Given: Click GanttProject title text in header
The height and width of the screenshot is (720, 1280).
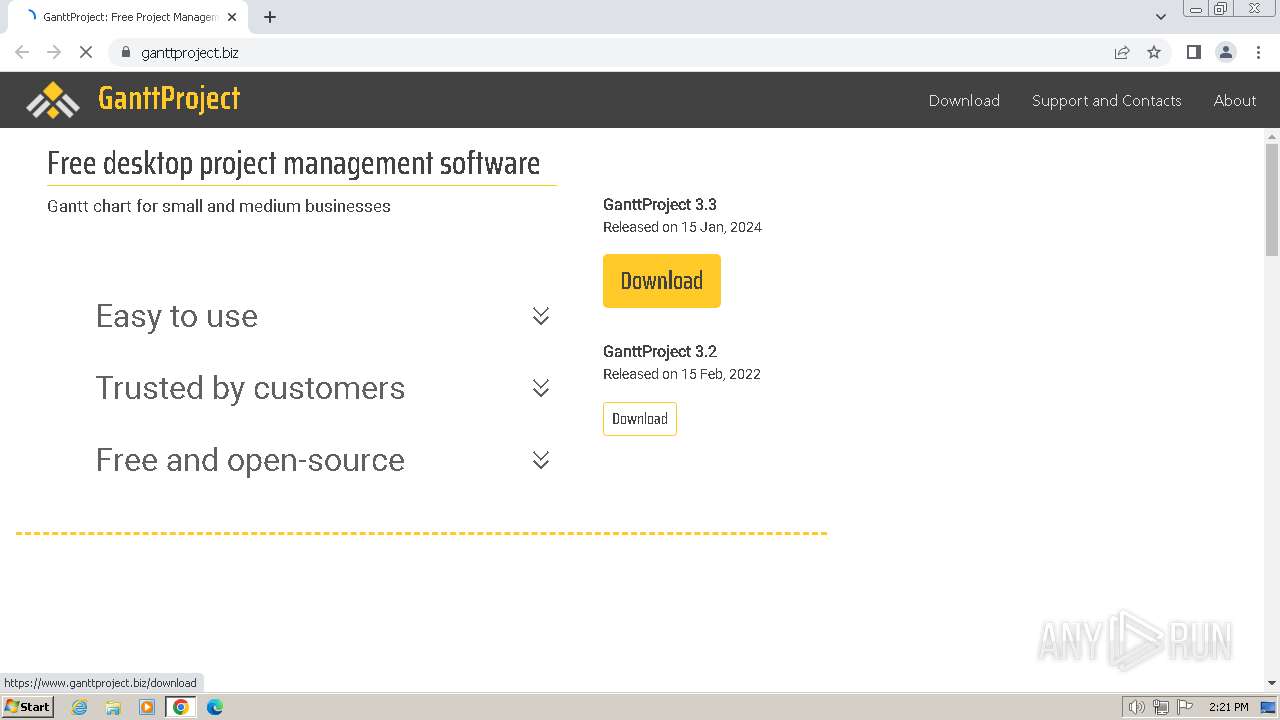Looking at the screenshot, I should [169, 99].
